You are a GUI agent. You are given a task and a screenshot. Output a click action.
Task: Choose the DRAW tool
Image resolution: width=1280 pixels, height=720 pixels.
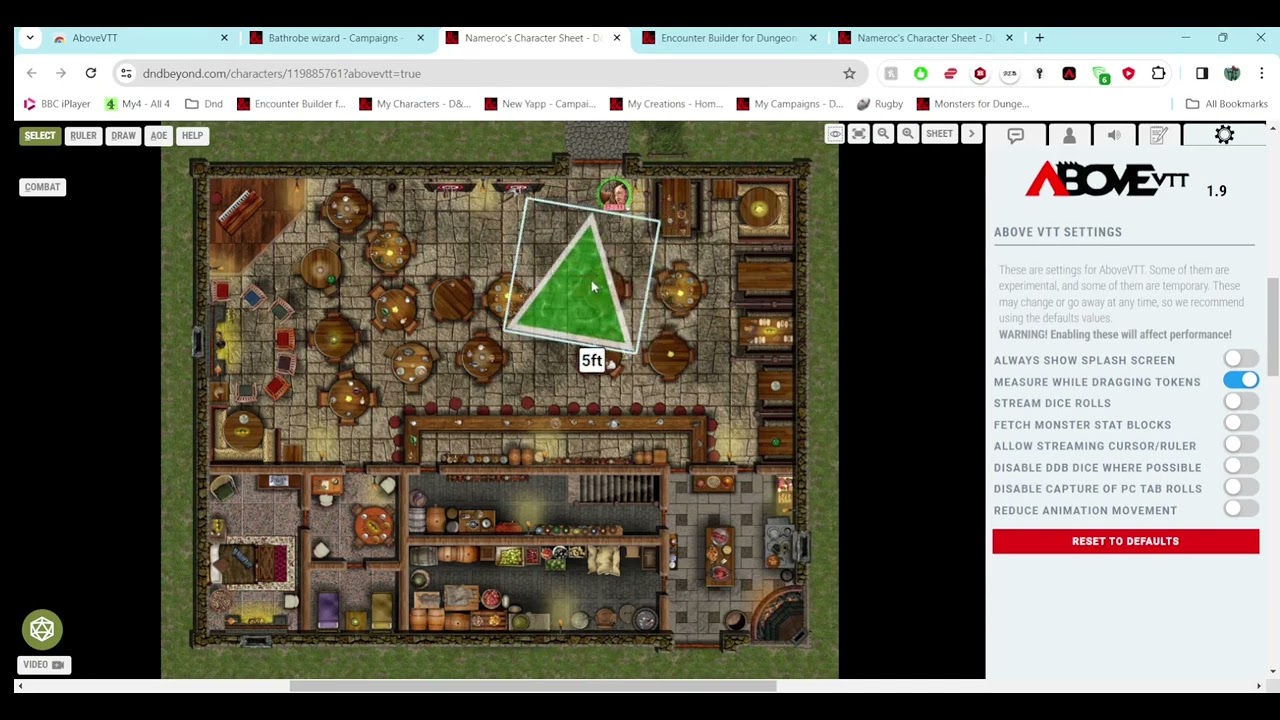tap(123, 136)
